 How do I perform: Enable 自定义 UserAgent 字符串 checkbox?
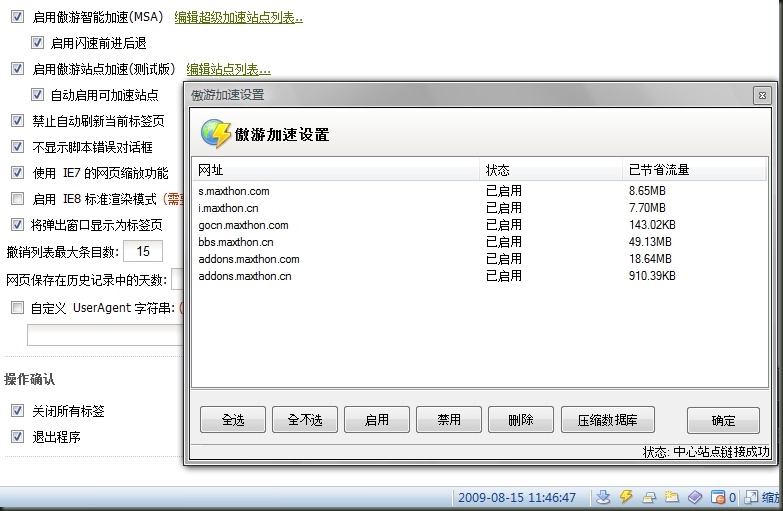tap(17, 307)
